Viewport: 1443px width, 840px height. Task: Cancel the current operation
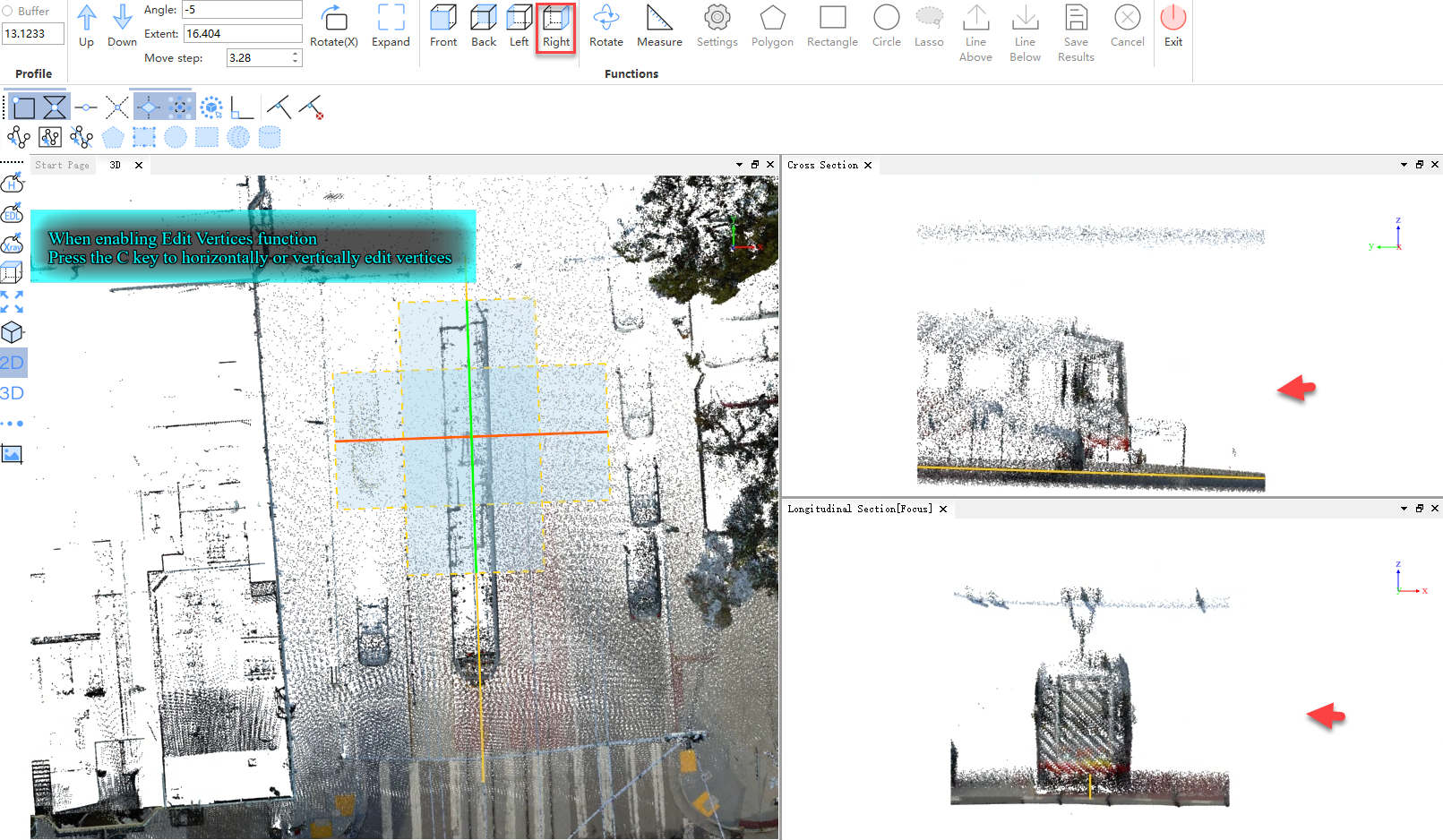point(1128,25)
